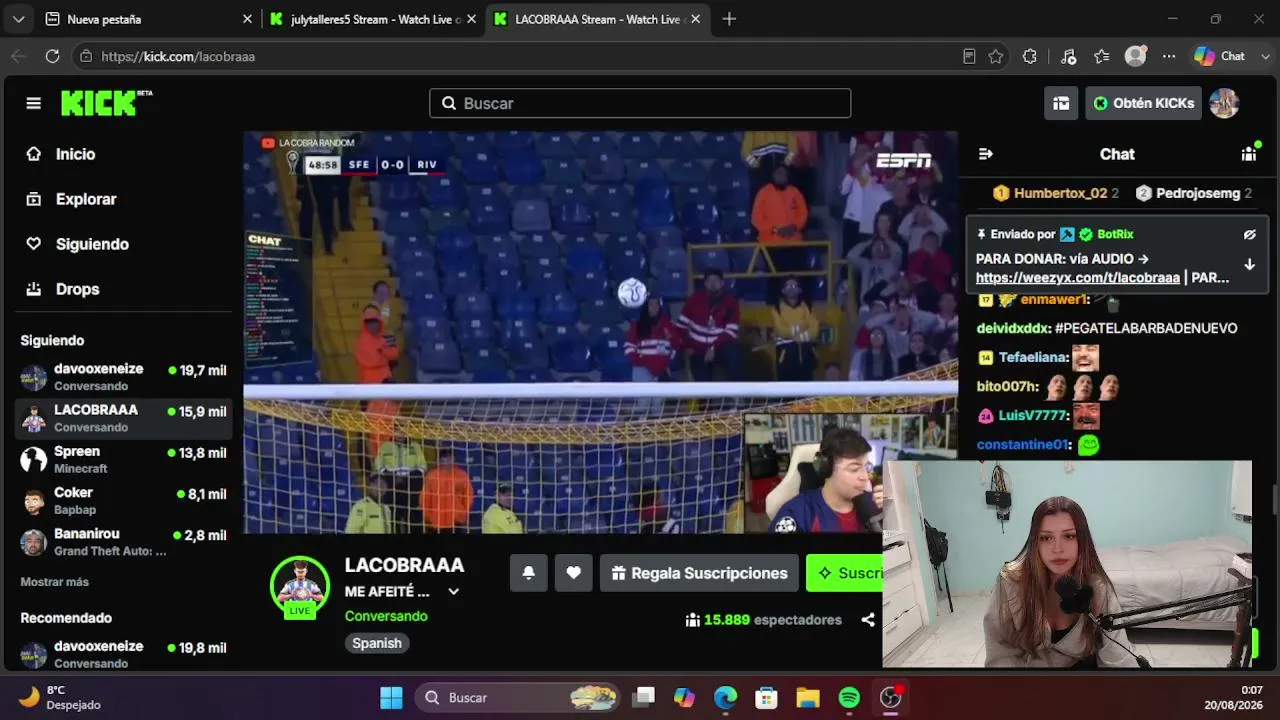Open the browser extensions puzzle icon

(1030, 56)
